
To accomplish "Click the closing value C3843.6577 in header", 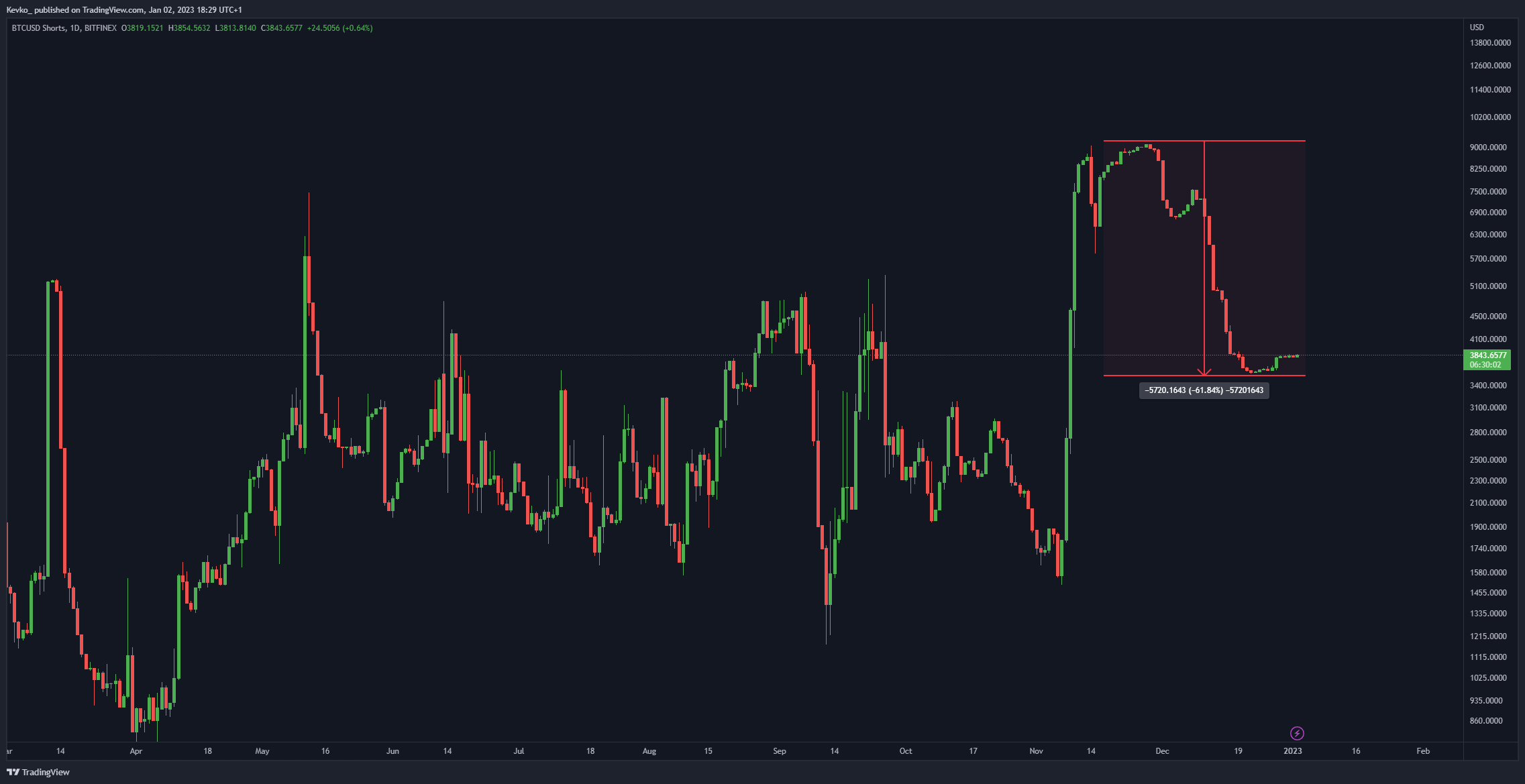I will point(282,28).
